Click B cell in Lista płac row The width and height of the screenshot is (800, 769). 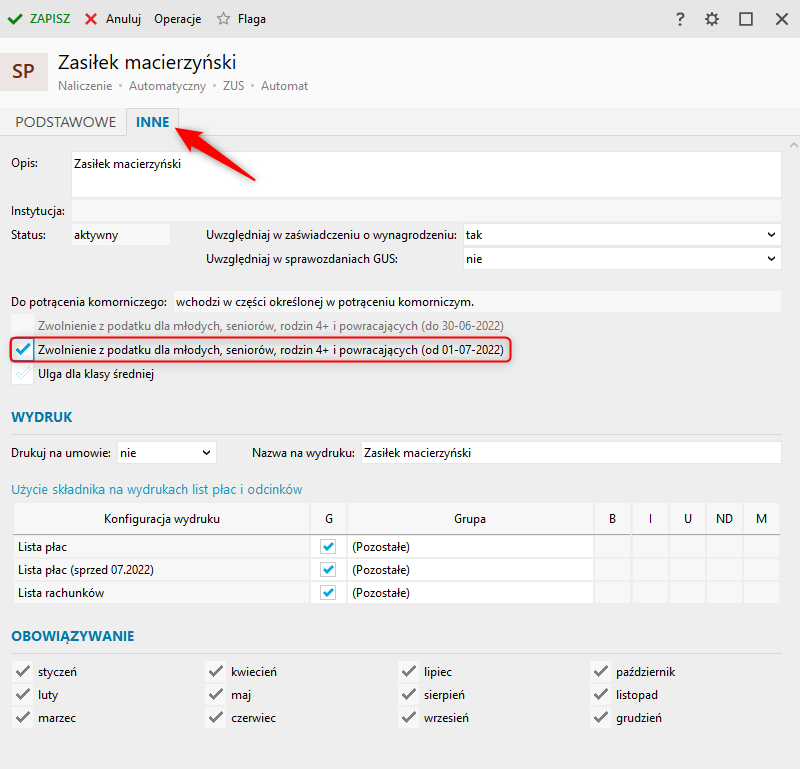point(612,547)
